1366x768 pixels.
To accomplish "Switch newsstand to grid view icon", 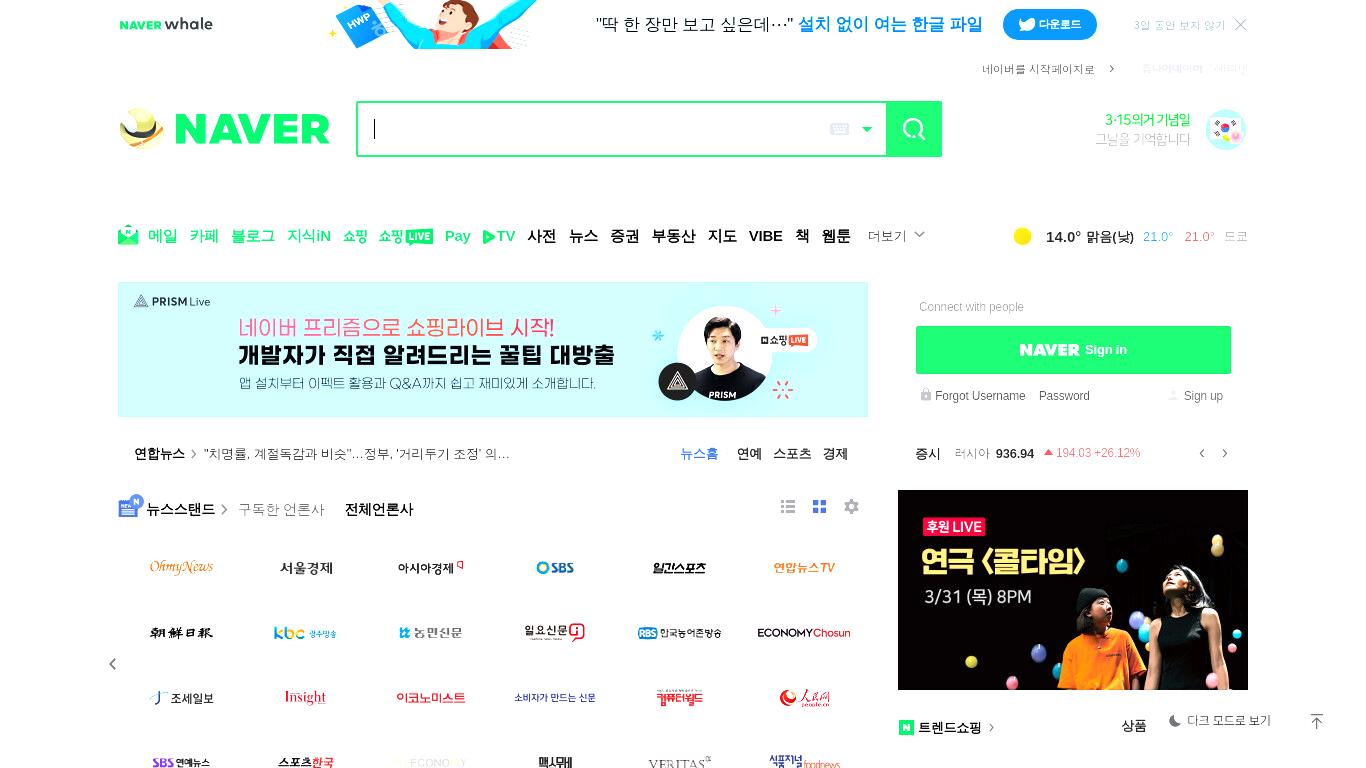I will coord(819,507).
